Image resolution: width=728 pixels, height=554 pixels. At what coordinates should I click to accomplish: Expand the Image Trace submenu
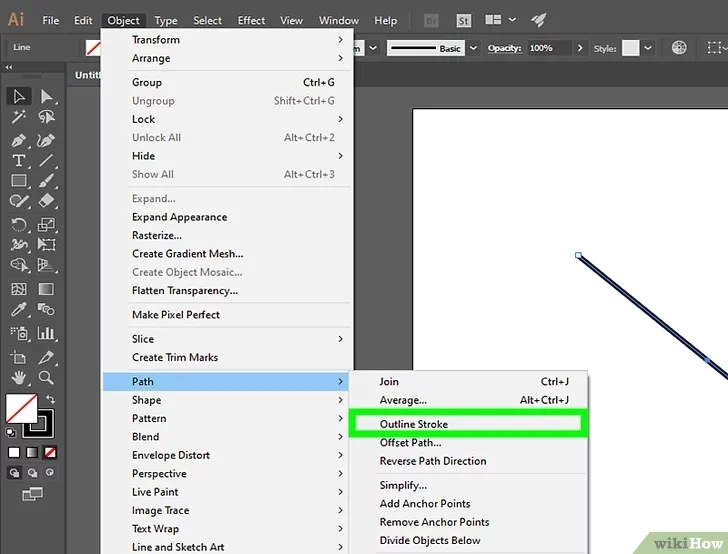[227, 510]
